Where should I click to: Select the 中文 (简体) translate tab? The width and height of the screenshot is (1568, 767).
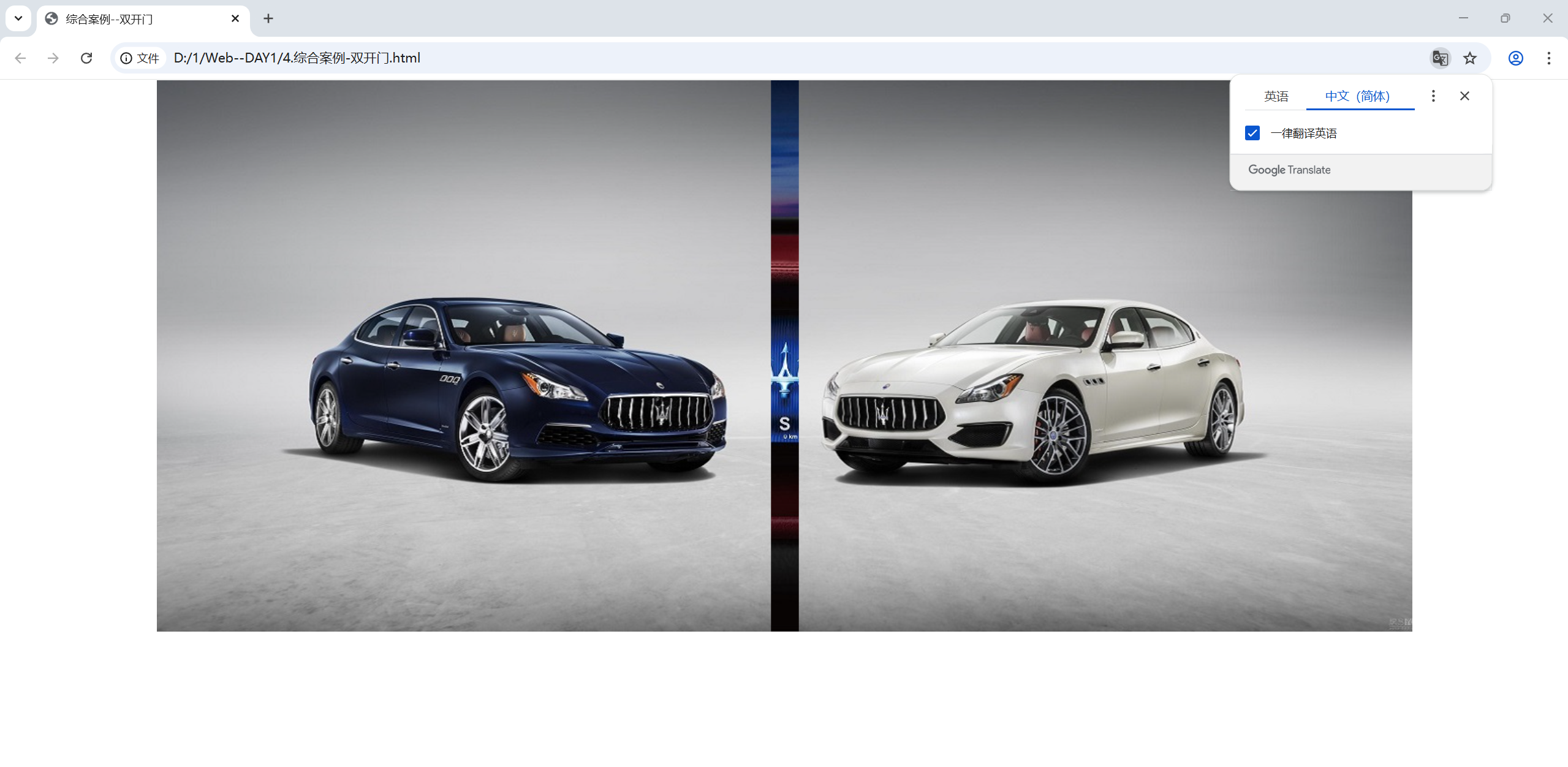click(1357, 96)
